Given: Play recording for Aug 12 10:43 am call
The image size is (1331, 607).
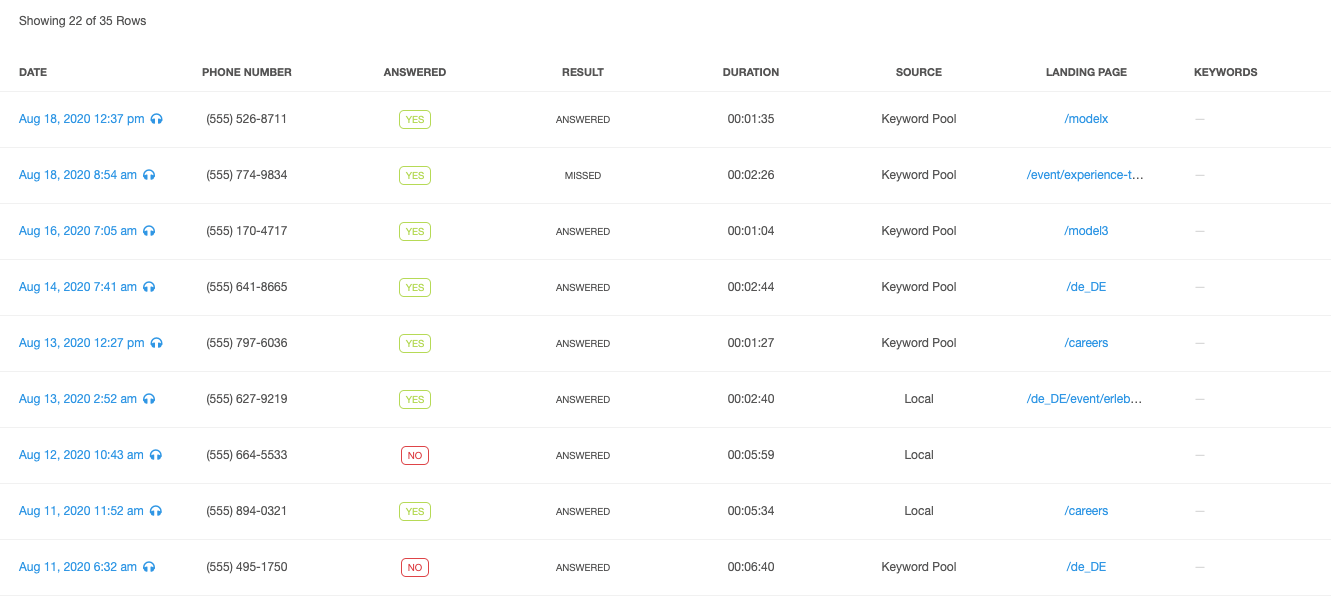Looking at the screenshot, I should pos(156,455).
